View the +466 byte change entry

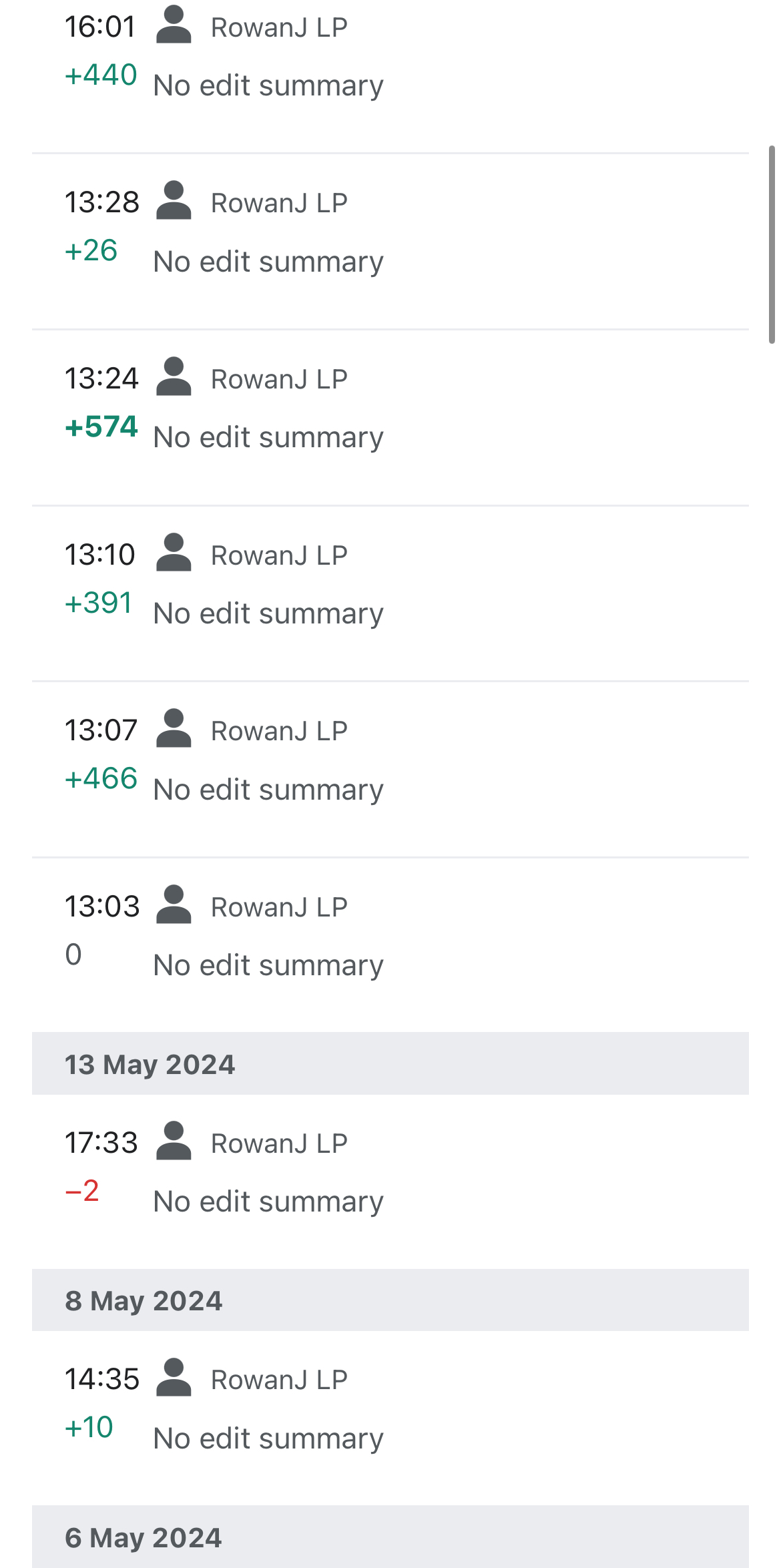click(101, 778)
